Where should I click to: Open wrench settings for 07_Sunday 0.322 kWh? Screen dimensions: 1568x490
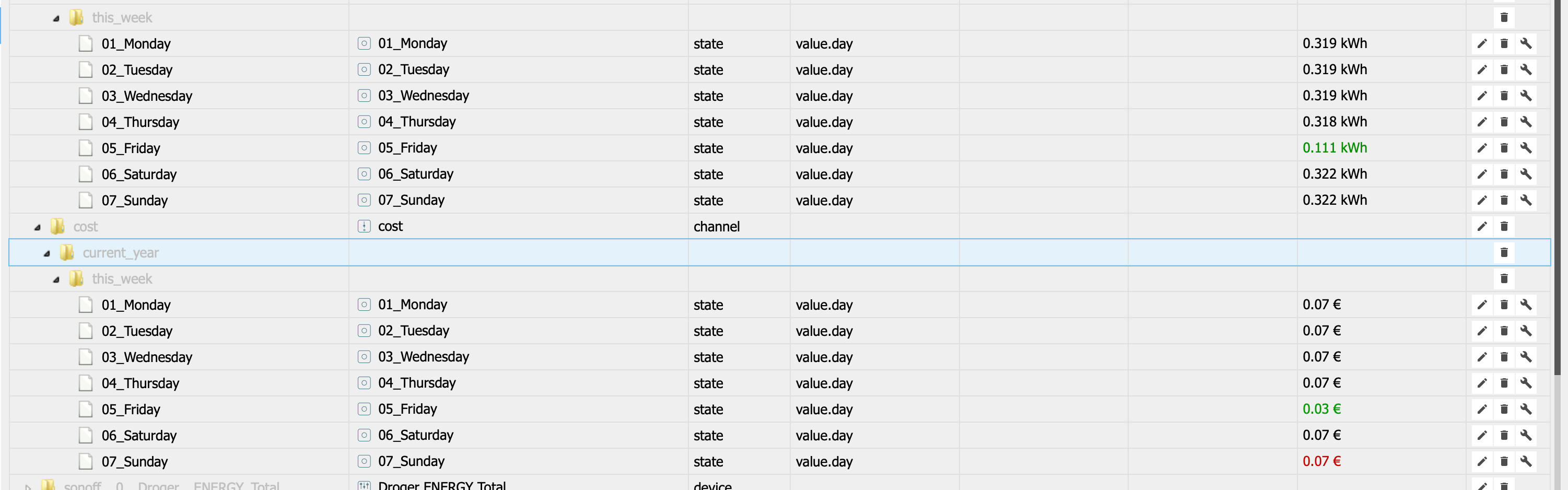(1525, 200)
